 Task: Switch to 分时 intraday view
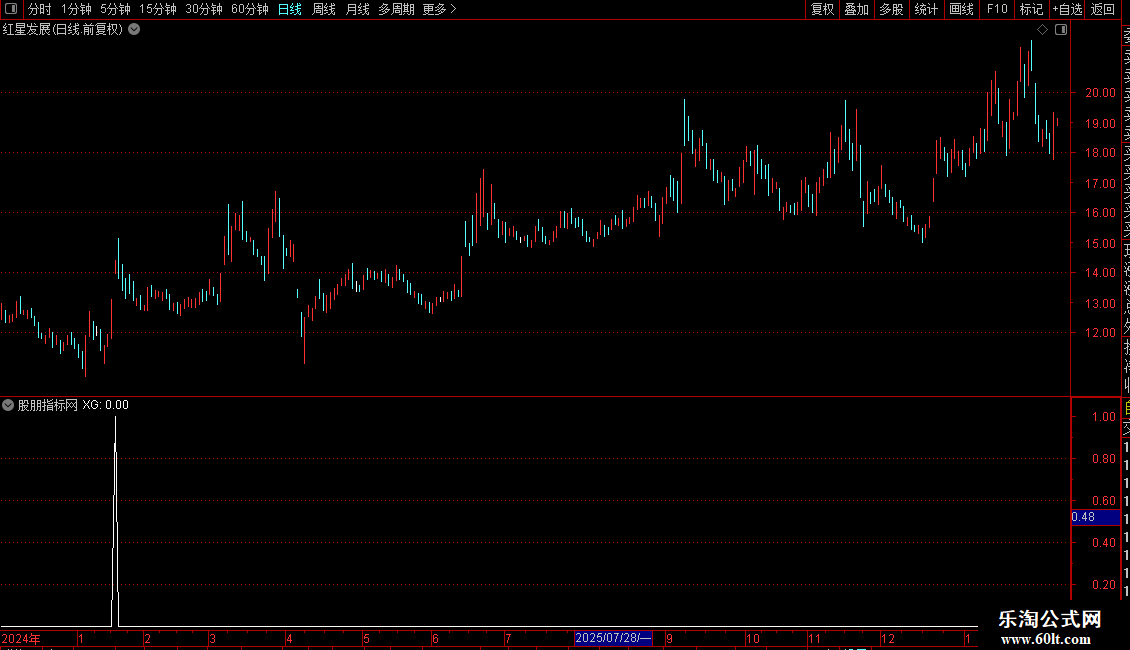coord(40,9)
